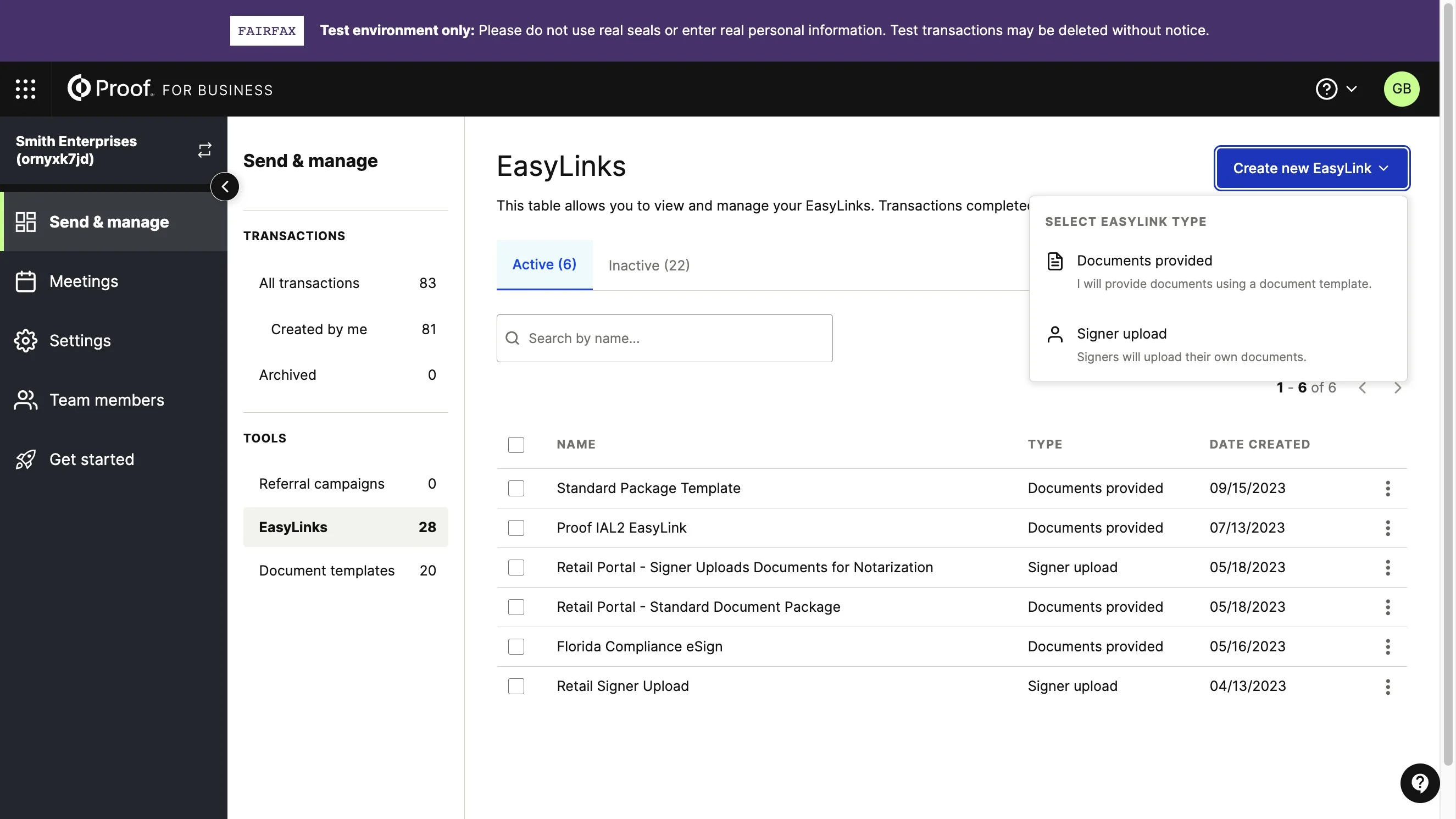Open actions menu for Proof IAL2 EasyLink
The width and height of the screenshot is (1456, 819).
(1387, 528)
